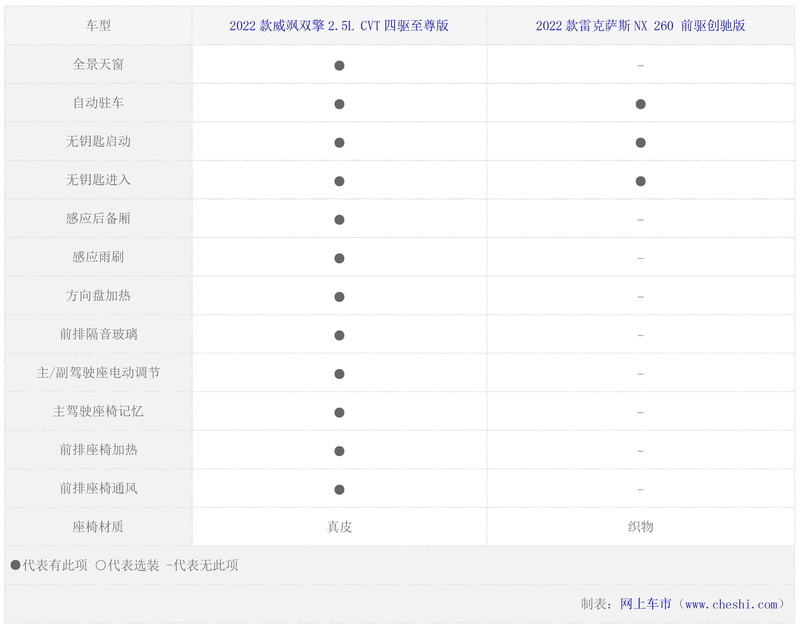Click the 主驾驶座椅记忆 dash for 雷克萨斯 NX 260
800x629 pixels.
pyautogui.click(x=640, y=412)
